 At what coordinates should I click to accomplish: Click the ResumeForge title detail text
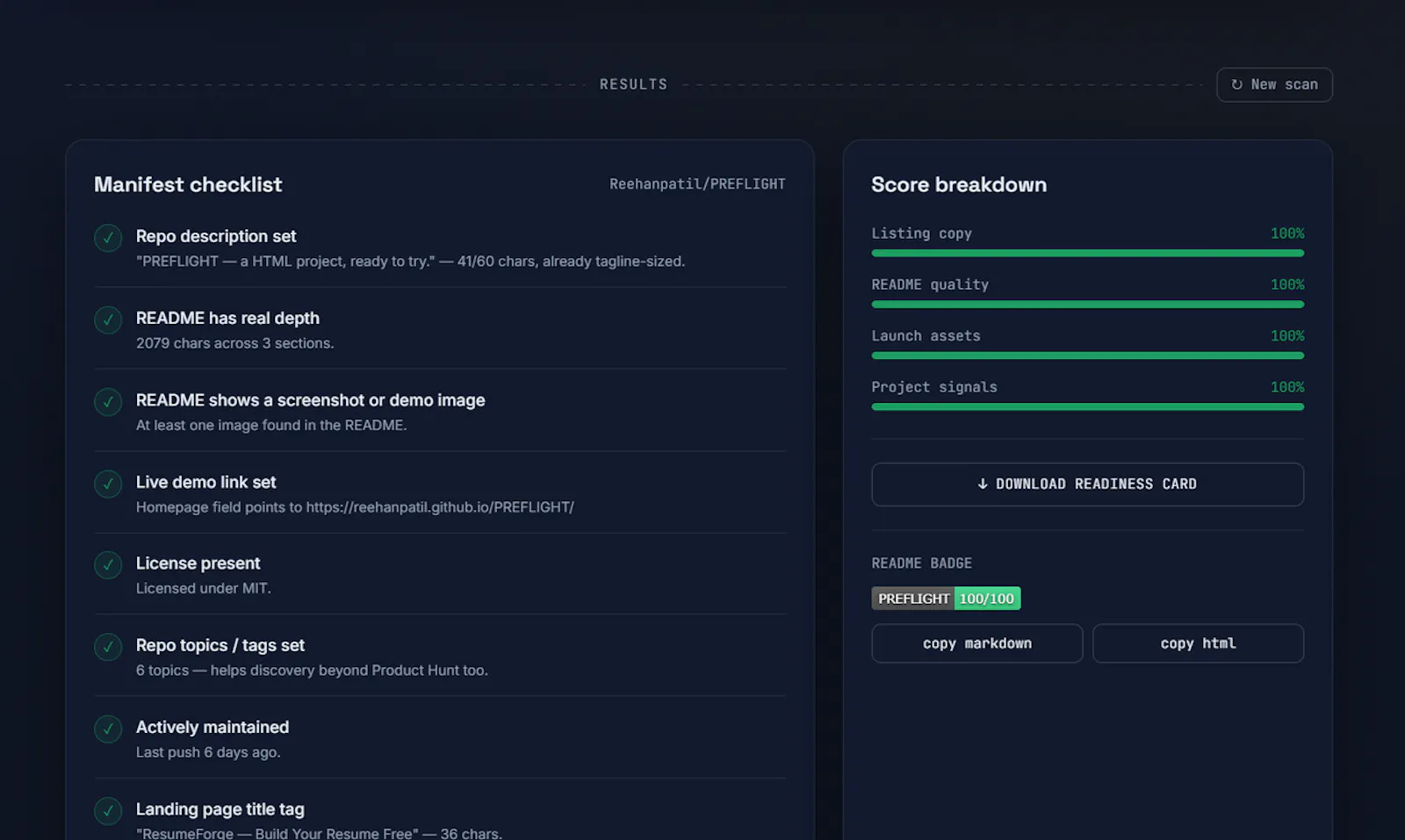319,833
